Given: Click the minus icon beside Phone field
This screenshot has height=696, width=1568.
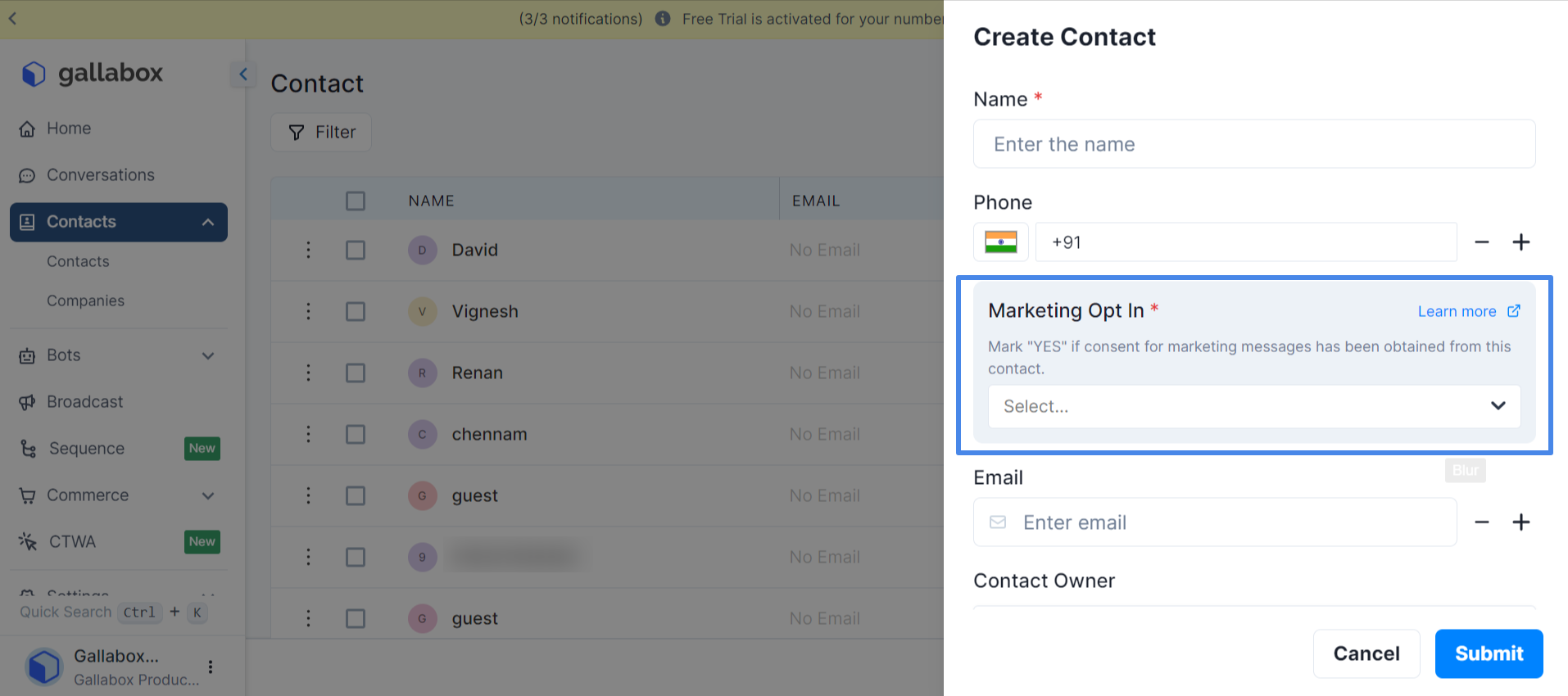Looking at the screenshot, I should 1481,242.
